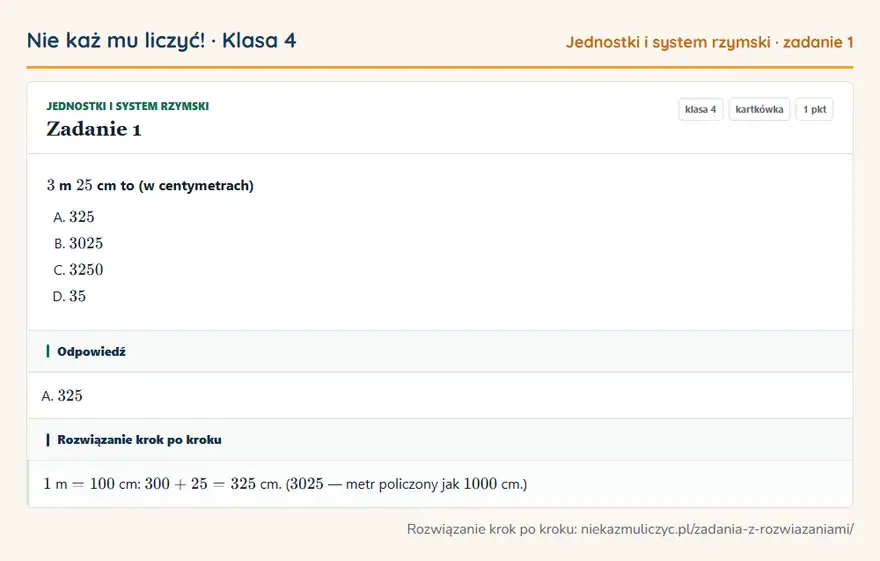Click the answer 'A. 325' under Odpowiedź
Screen dimensions: 880x561
[x=62, y=396]
